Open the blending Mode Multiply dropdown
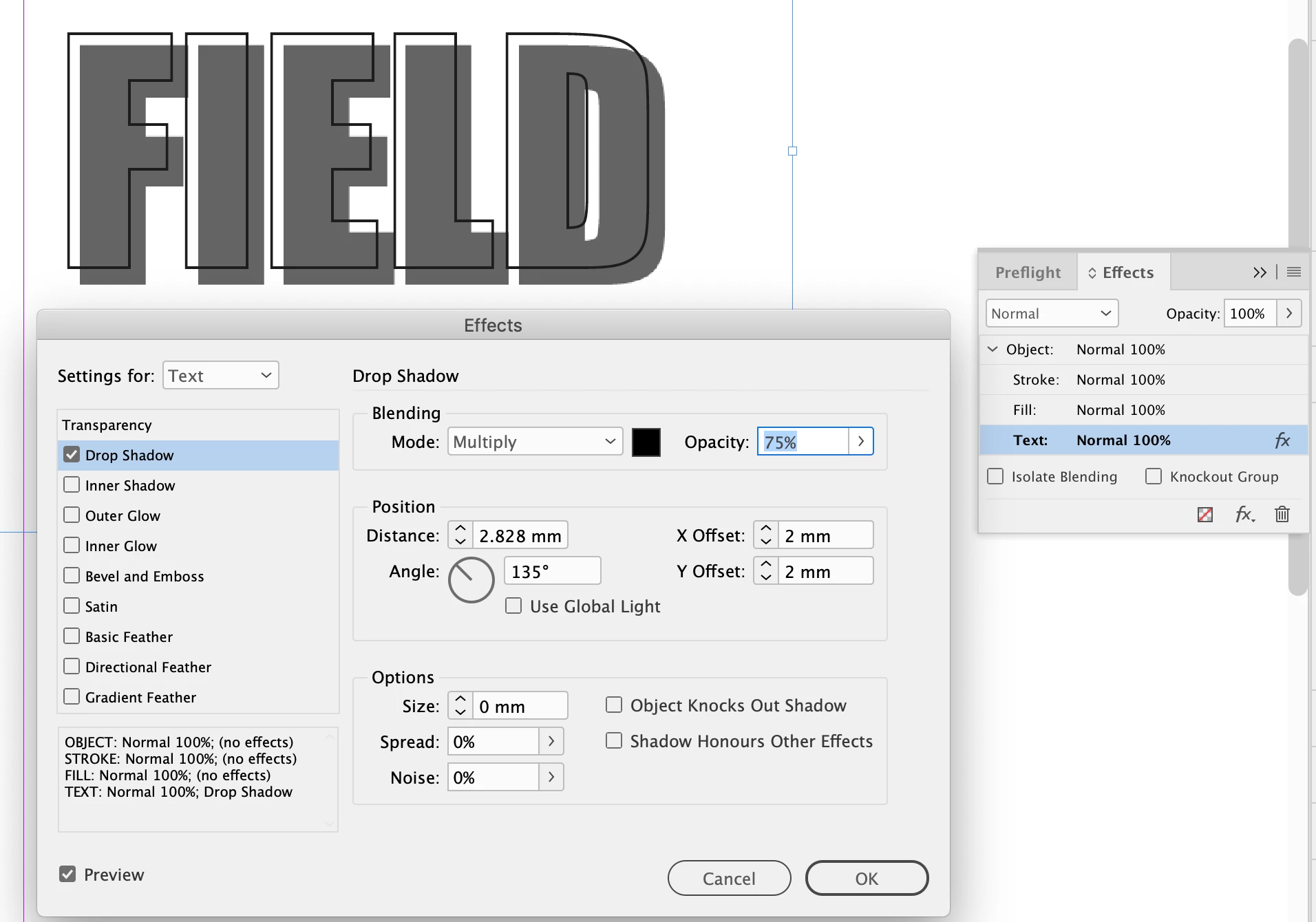The height and width of the screenshot is (922, 1316). pyautogui.click(x=535, y=442)
